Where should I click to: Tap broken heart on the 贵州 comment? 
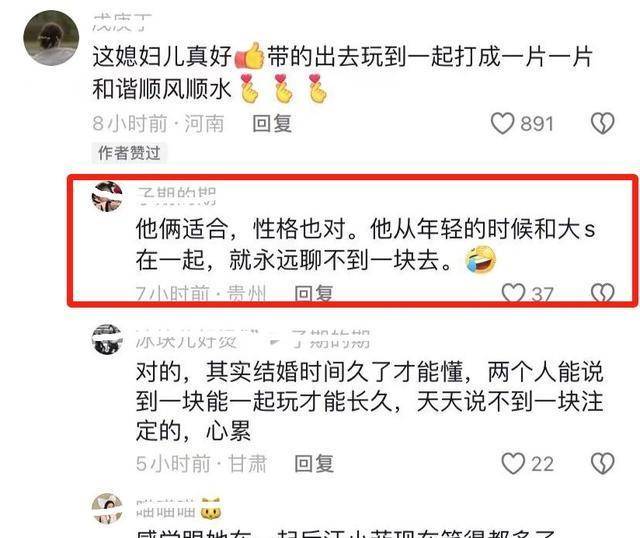coord(602,293)
